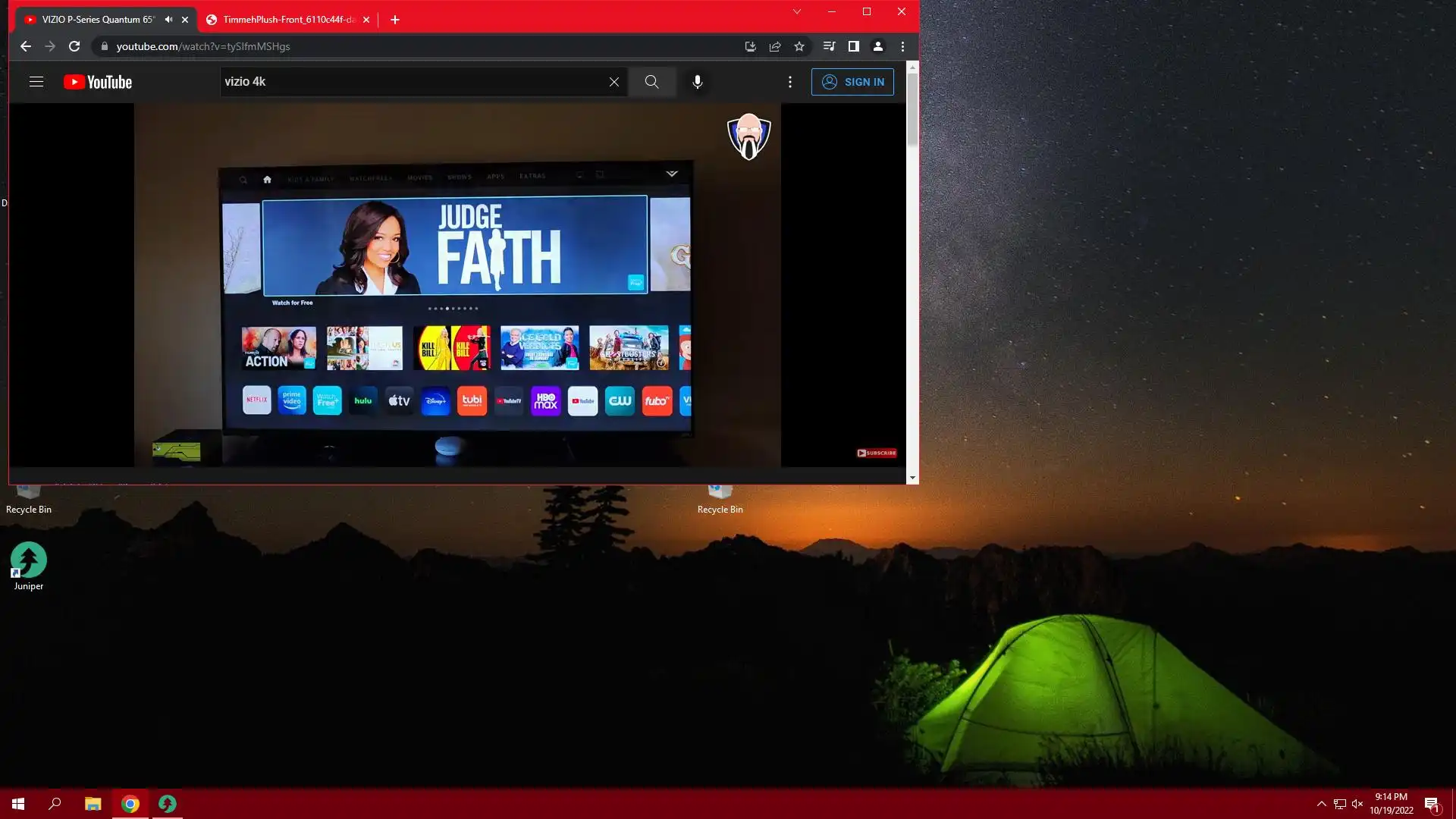The width and height of the screenshot is (1456, 819).
Task: Toggle system volume mute icon in tray
Action: point(1357,804)
